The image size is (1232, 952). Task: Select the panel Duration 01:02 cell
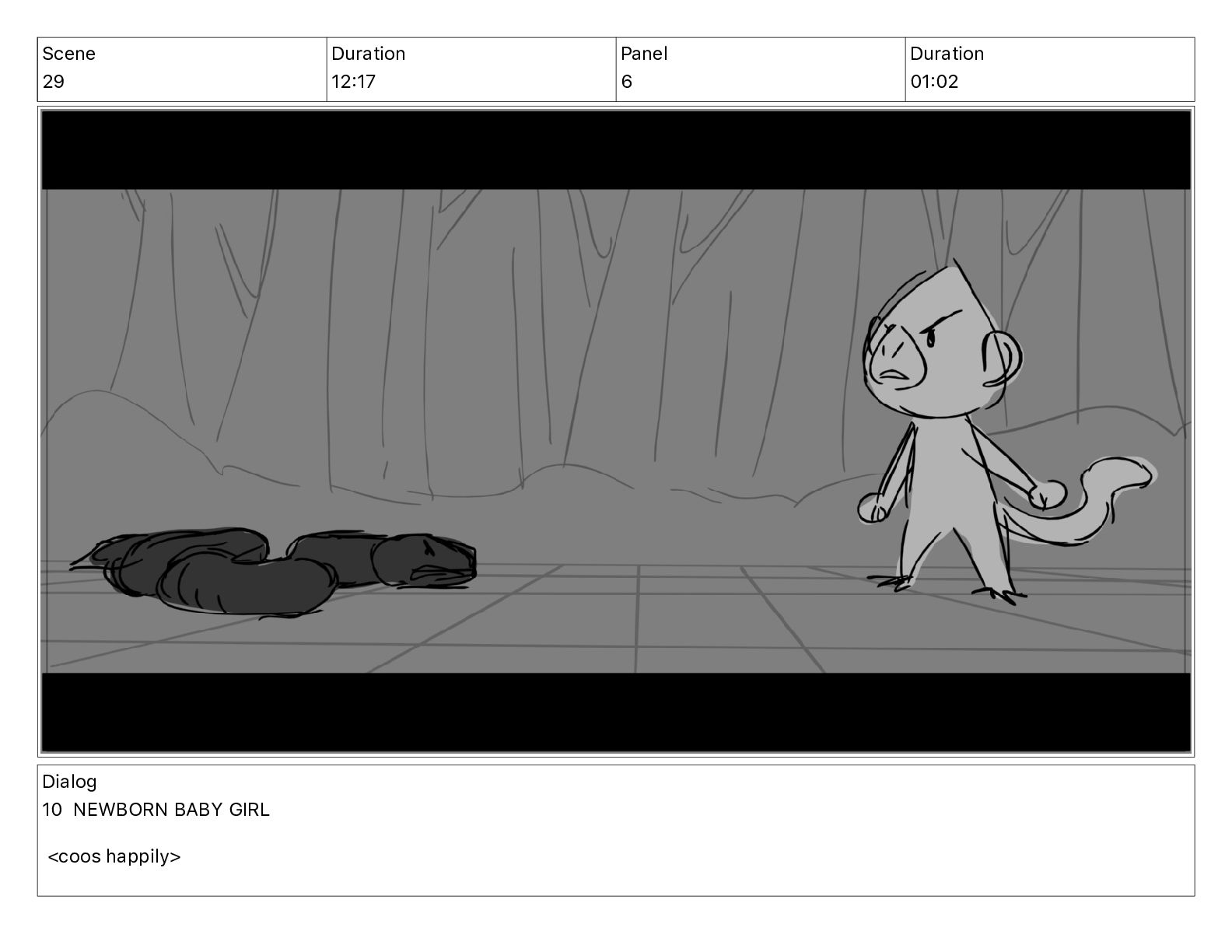(1050, 69)
